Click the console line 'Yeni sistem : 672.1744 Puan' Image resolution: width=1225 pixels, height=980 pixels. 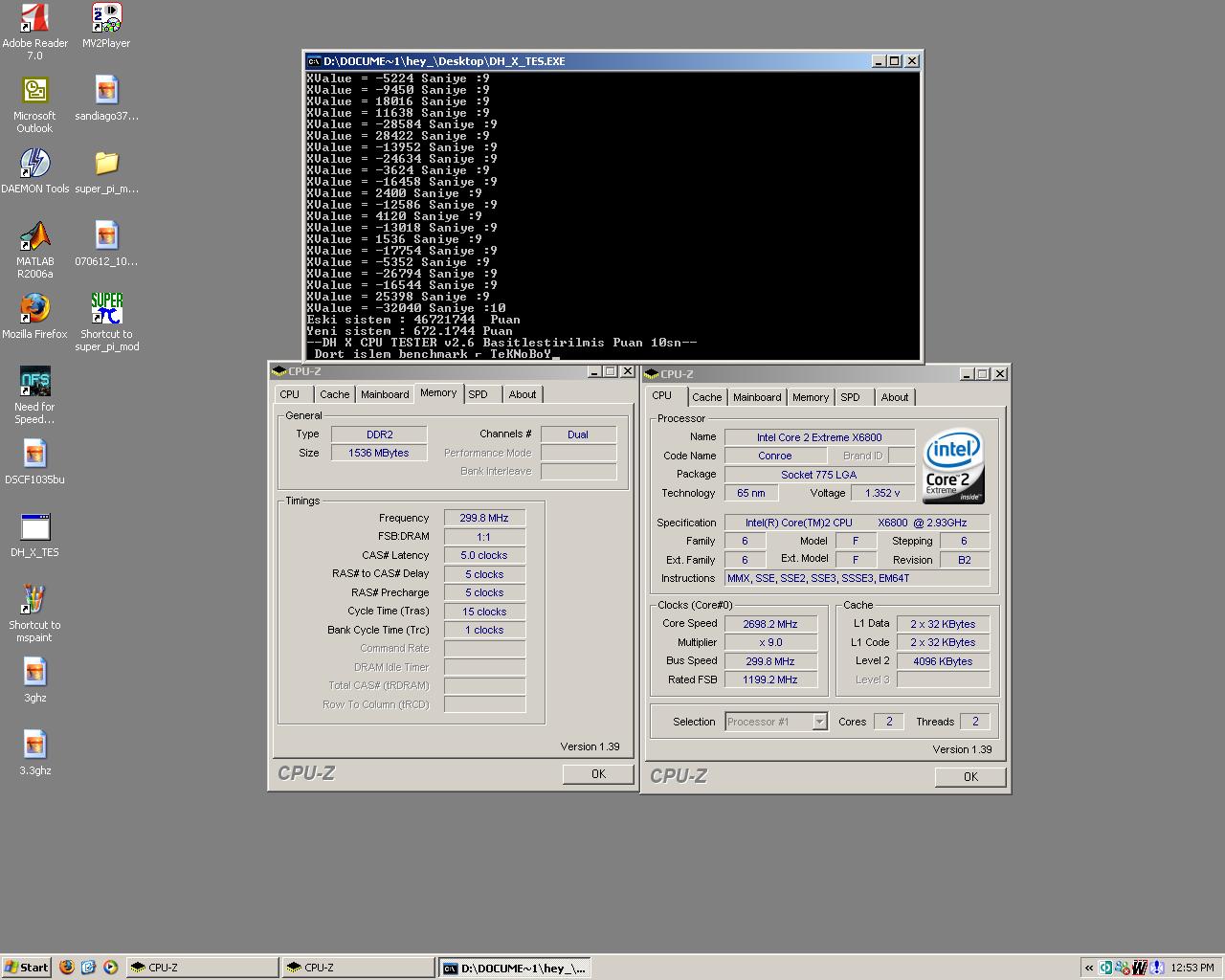[410, 331]
